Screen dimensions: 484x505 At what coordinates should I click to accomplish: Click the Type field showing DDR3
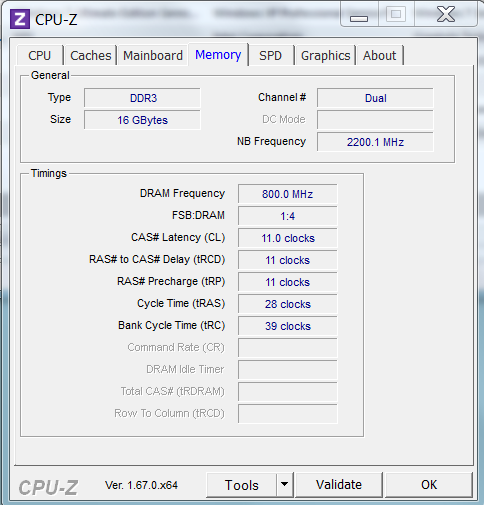142,98
